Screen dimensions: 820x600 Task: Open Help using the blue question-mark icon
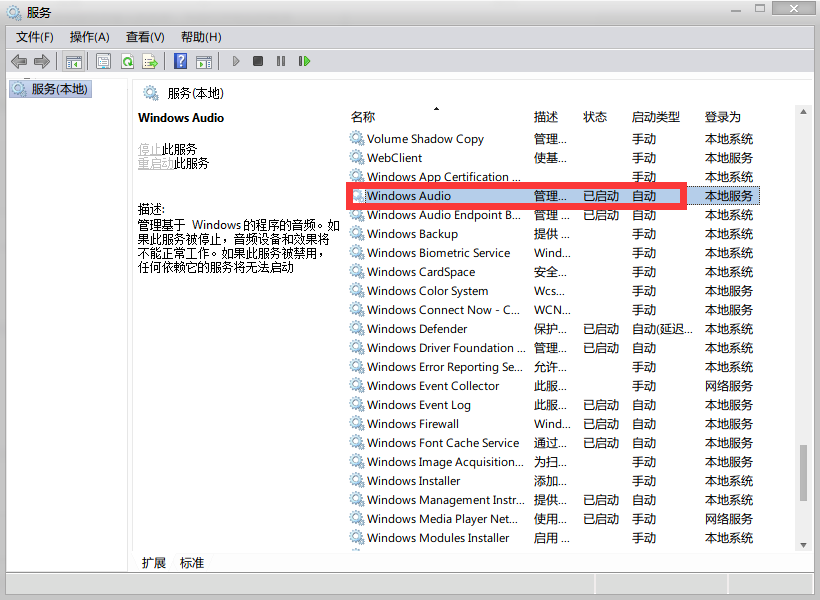pyautogui.click(x=180, y=62)
